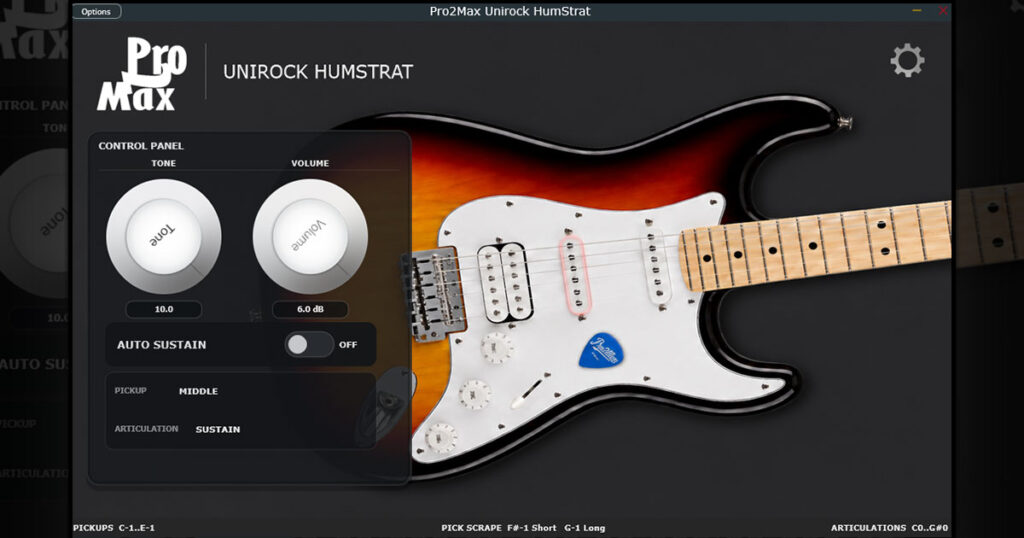Click the pickup selector switch on guitar
Screen dimensions: 1024x538
pos(526,394)
